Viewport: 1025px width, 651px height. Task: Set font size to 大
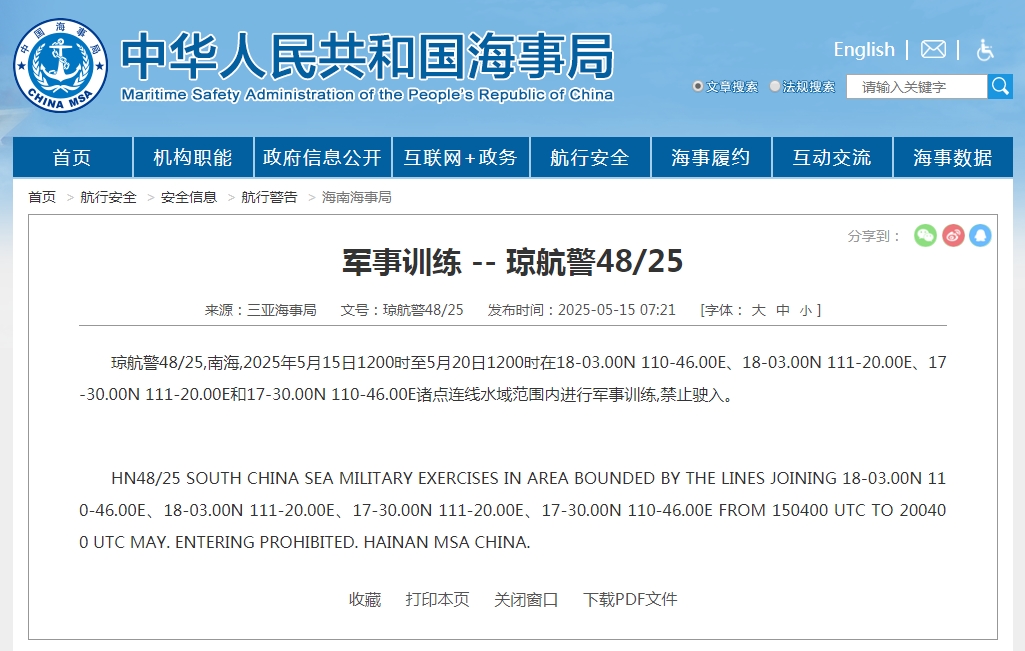[x=758, y=310]
